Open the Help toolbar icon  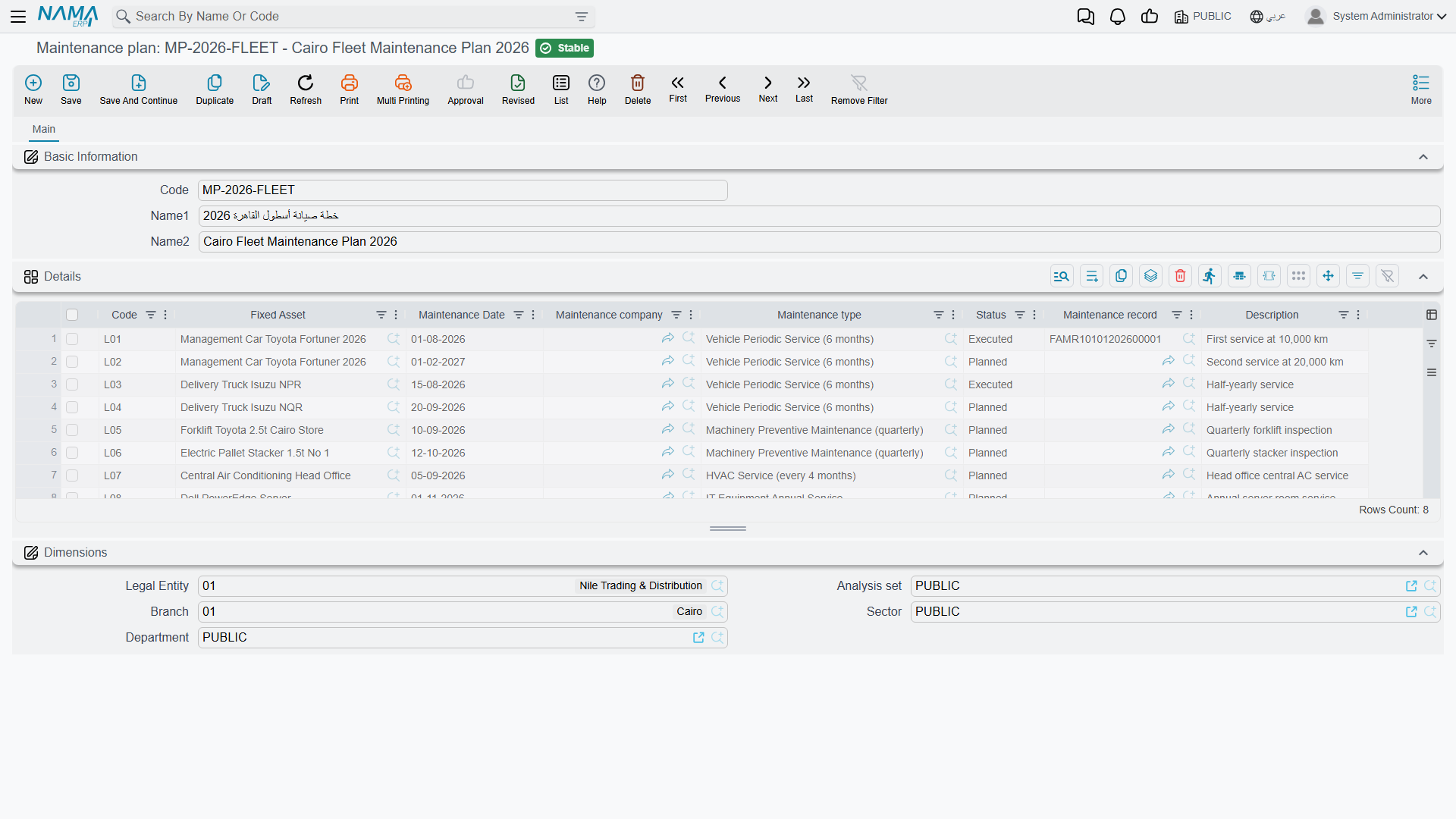[x=597, y=89]
